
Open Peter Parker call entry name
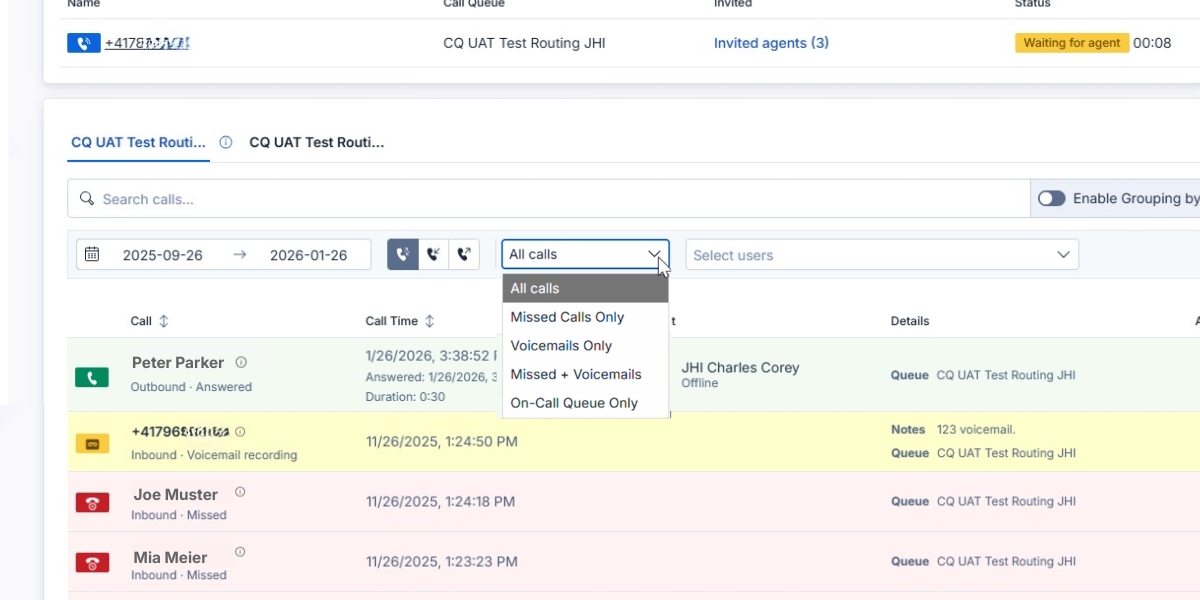point(178,363)
